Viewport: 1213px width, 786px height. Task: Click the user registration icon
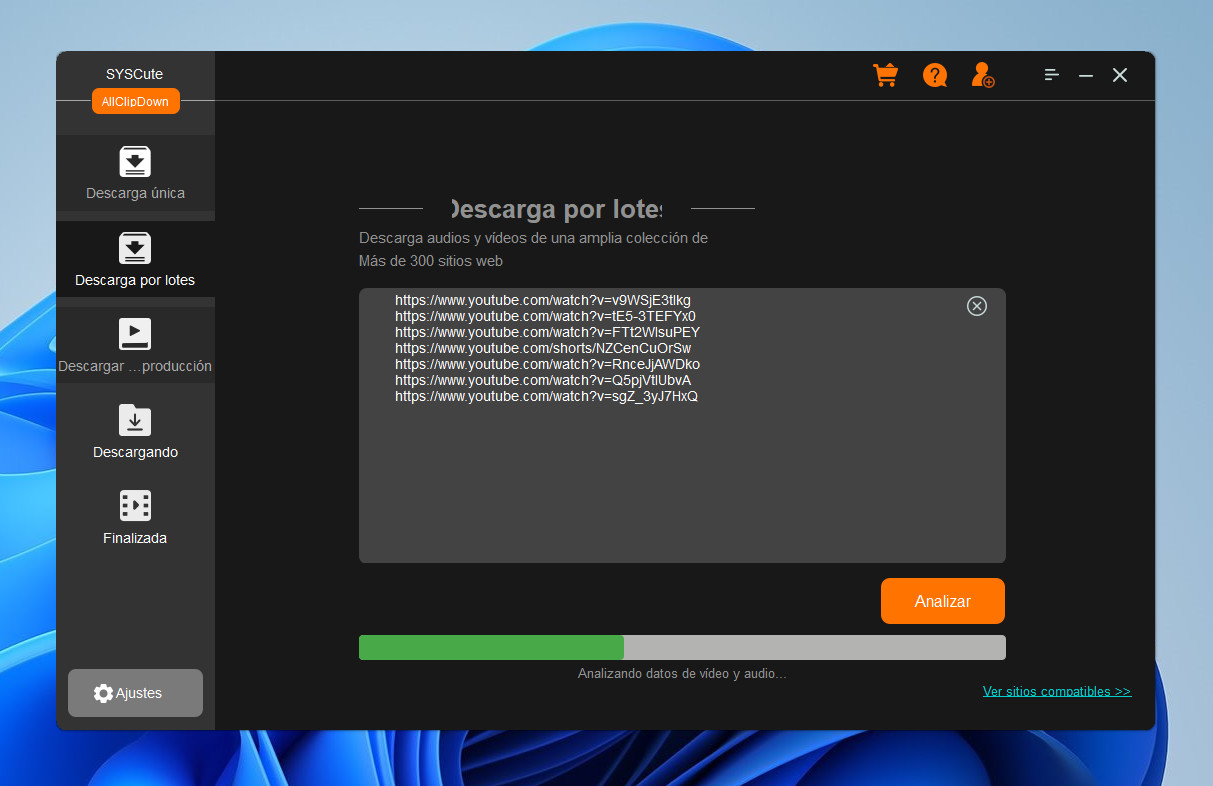983,75
